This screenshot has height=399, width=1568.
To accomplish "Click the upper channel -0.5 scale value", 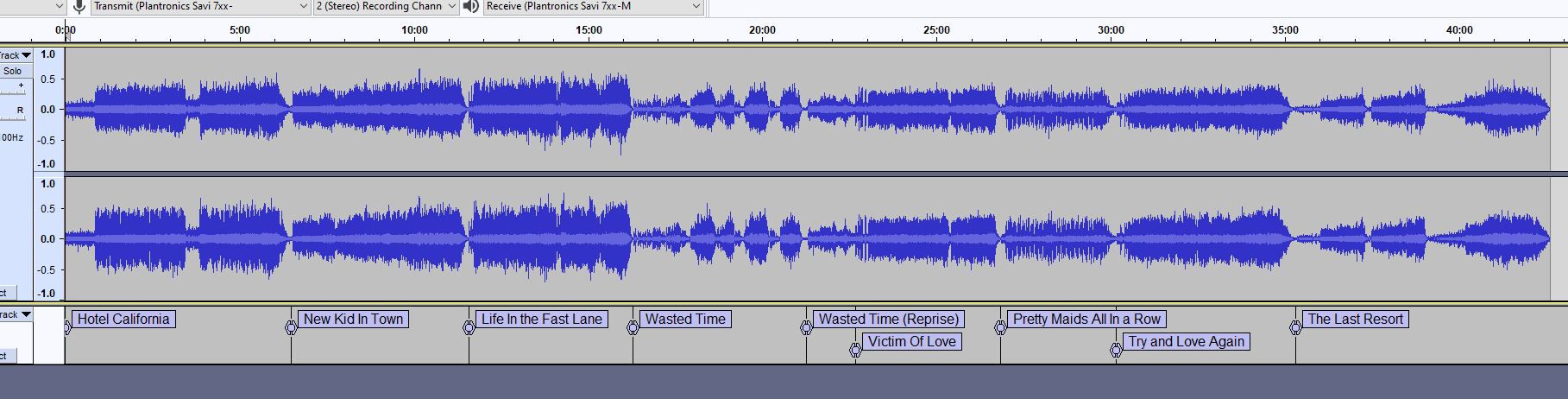I will point(47,141).
